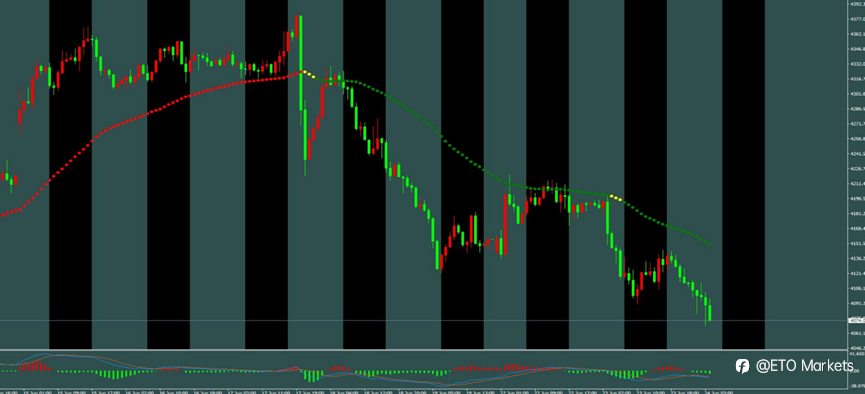Select the 4196 price axis label
This screenshot has width=865, height=394.
pos(858,199)
